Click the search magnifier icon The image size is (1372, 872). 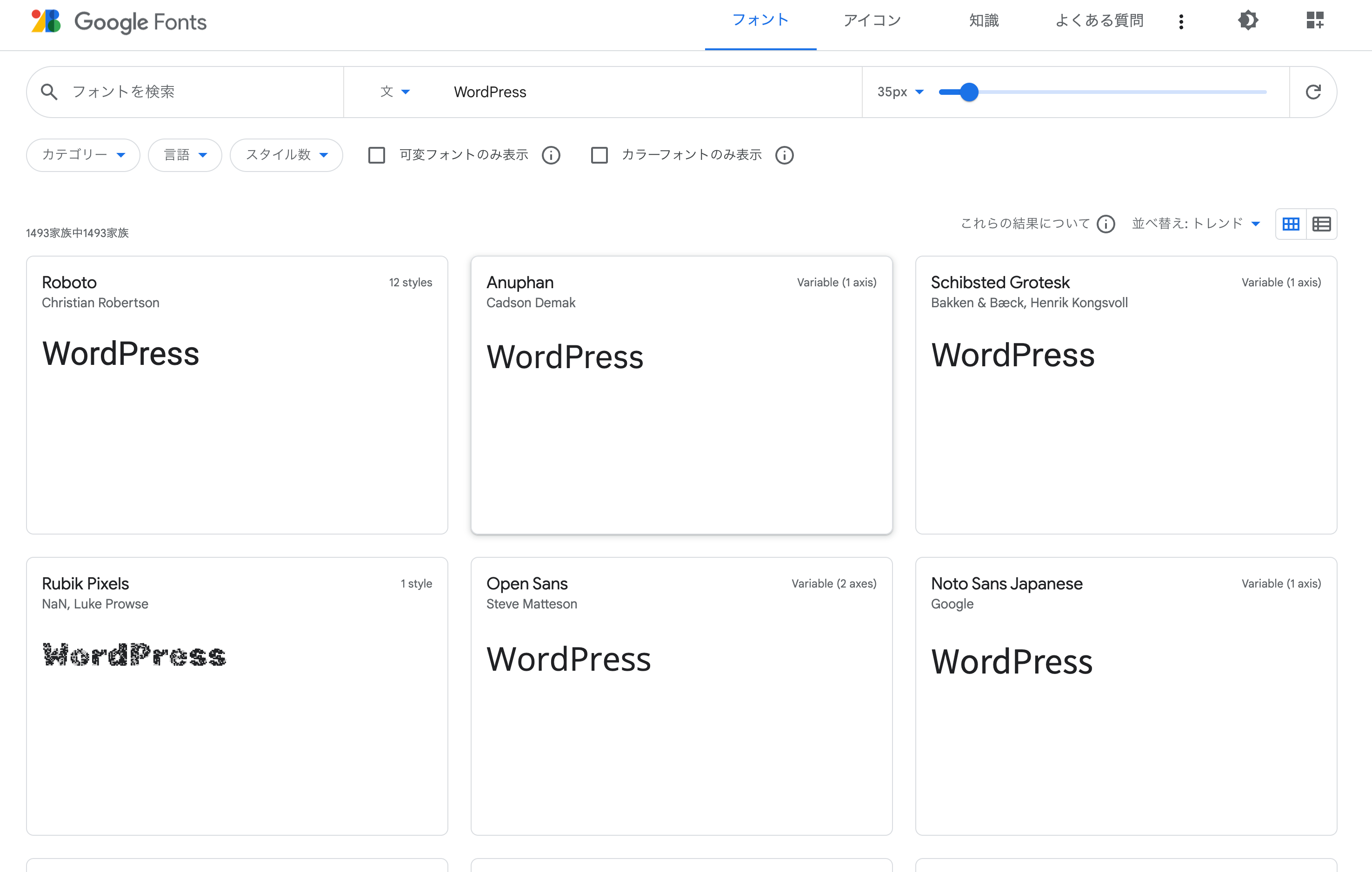[x=50, y=92]
